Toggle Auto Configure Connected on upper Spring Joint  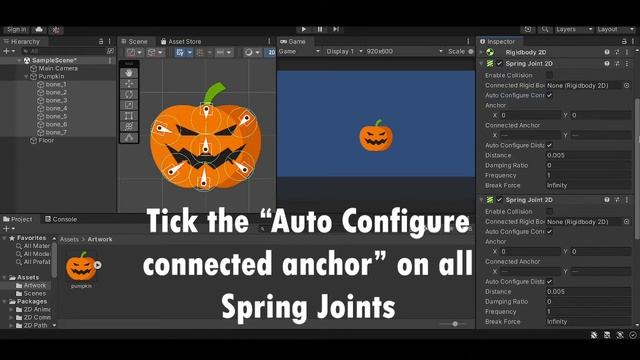click(549, 95)
